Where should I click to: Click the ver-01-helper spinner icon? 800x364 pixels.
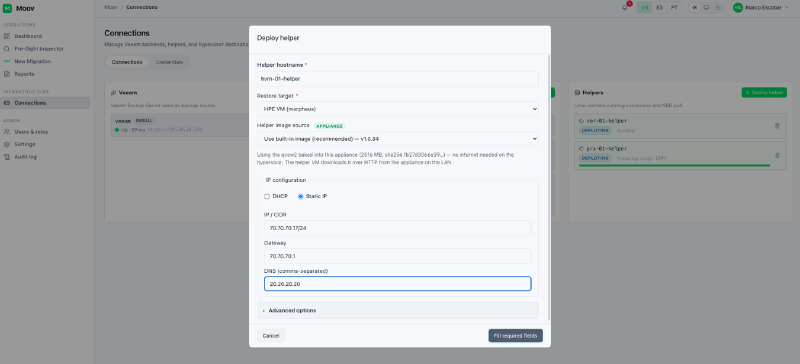[x=581, y=121]
